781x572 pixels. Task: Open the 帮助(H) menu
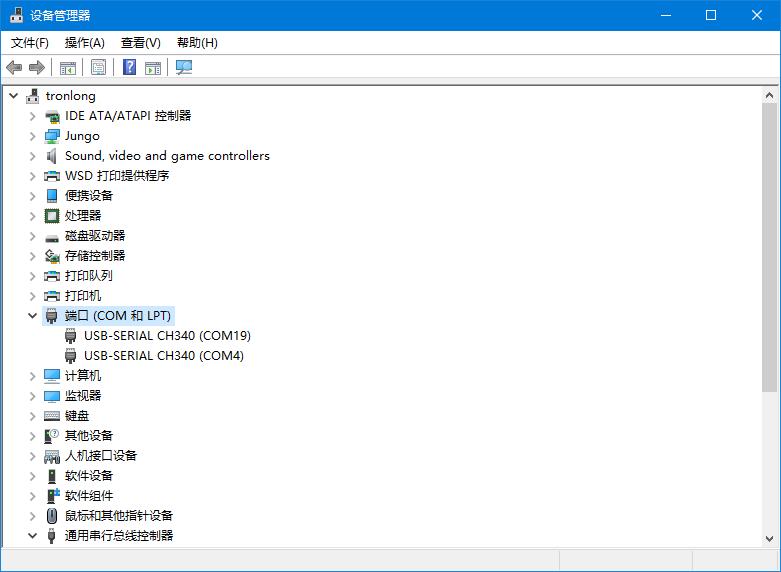click(x=197, y=43)
